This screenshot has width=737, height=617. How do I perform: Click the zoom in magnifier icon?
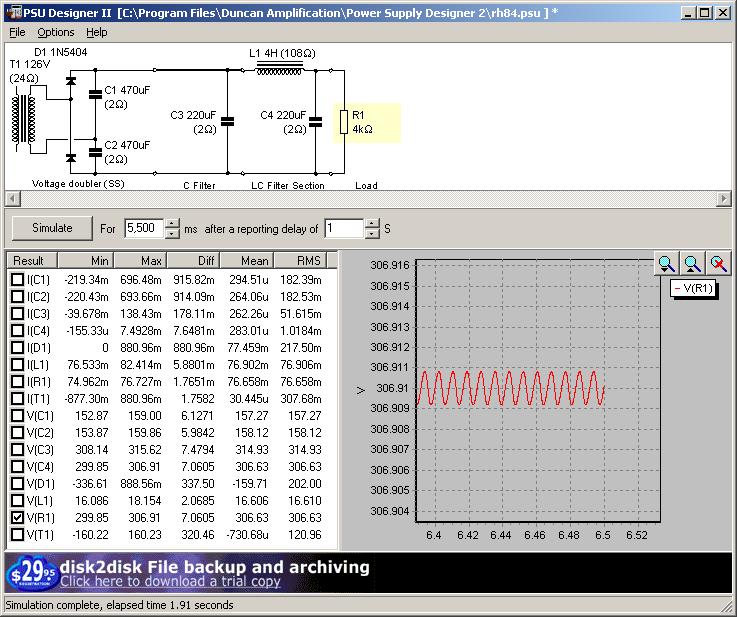coord(666,264)
